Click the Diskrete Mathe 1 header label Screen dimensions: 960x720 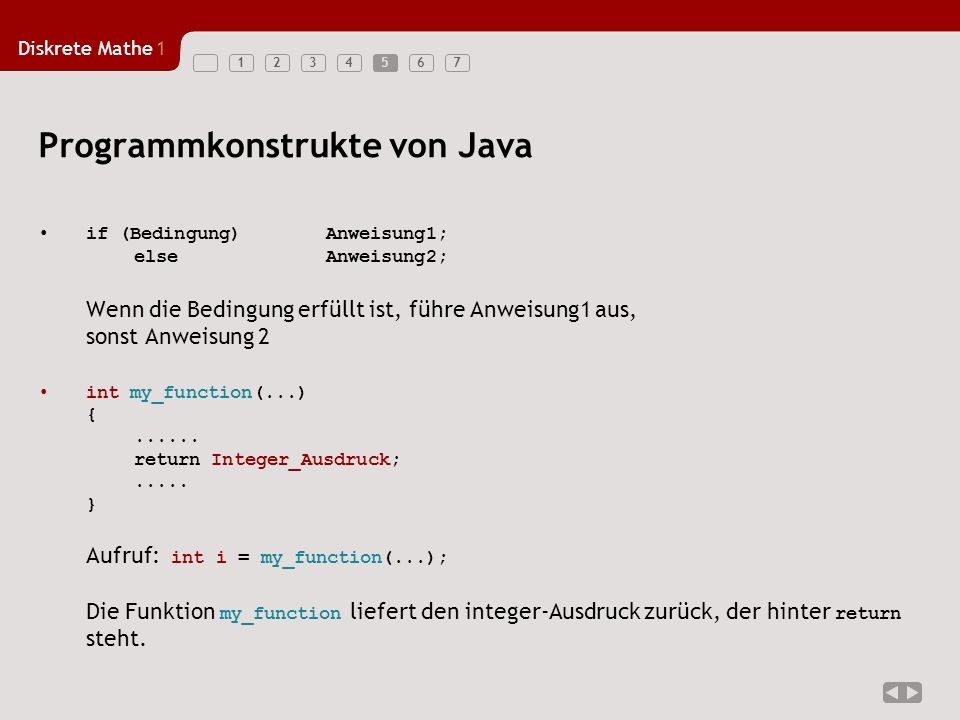click(91, 48)
